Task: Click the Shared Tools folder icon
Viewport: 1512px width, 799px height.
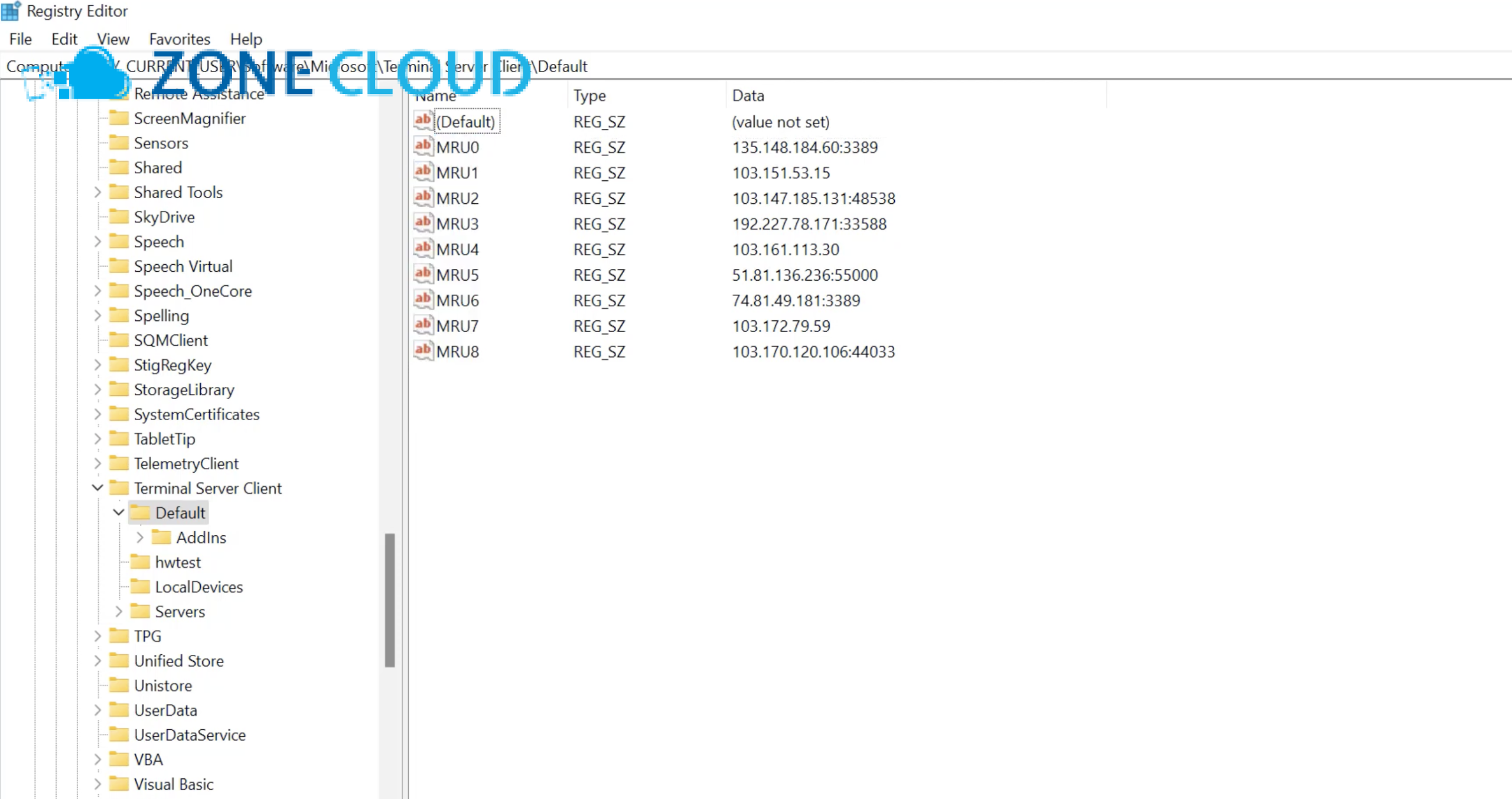Action: 119,192
